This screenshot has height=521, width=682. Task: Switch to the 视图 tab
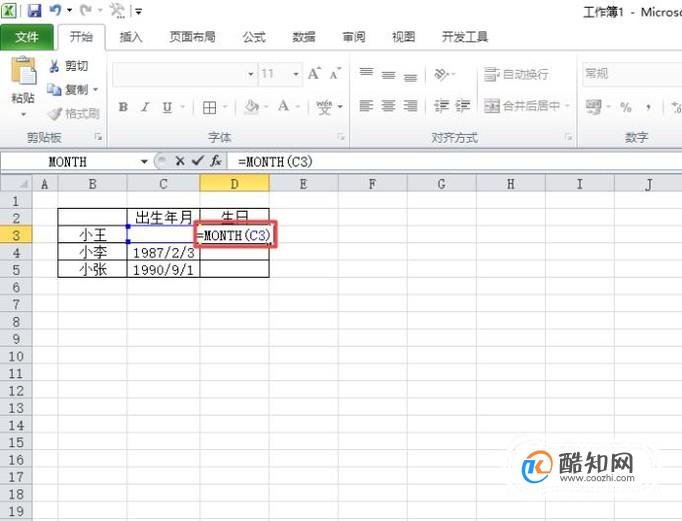pyautogui.click(x=403, y=37)
